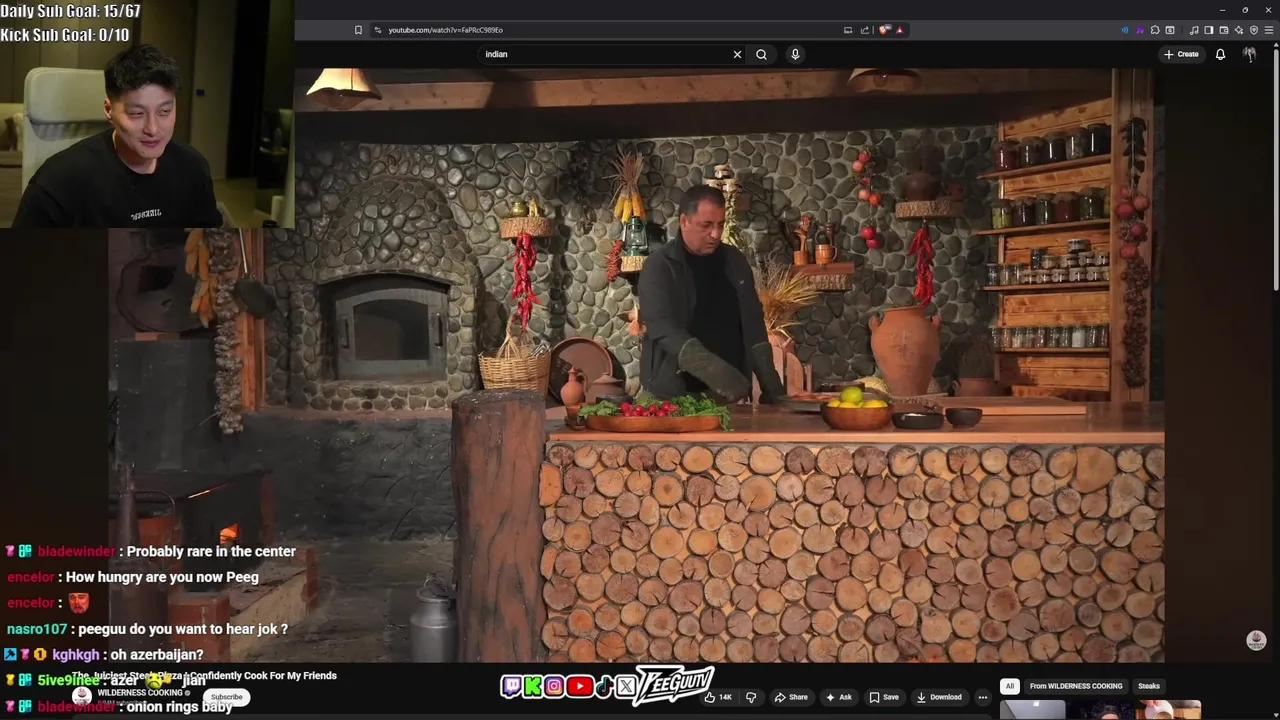Start voice search with the microphone
This screenshot has height=720, width=1280.
click(x=795, y=54)
